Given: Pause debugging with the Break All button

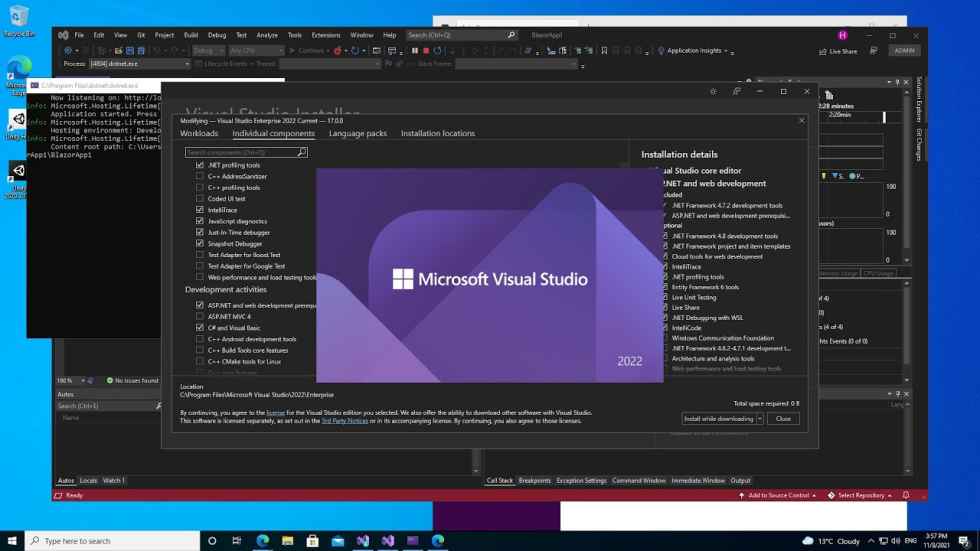Looking at the screenshot, I should (414, 51).
